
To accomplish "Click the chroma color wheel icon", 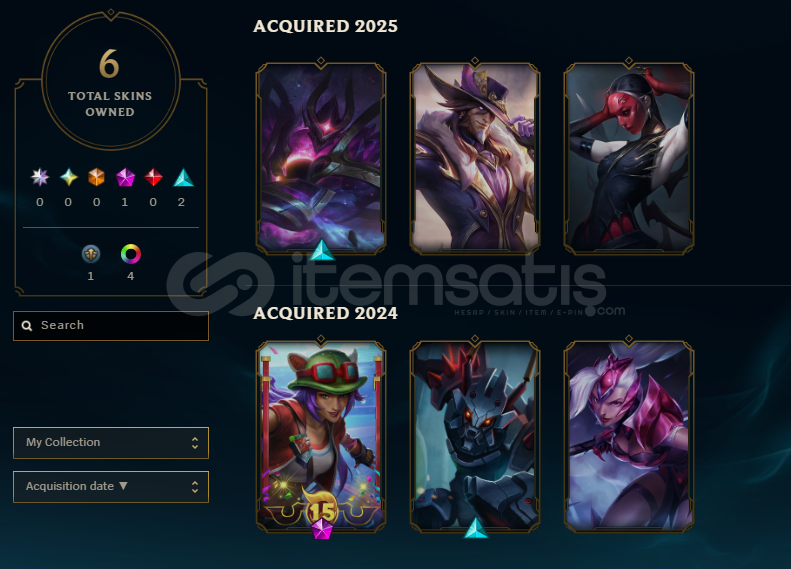I will pyautogui.click(x=131, y=254).
